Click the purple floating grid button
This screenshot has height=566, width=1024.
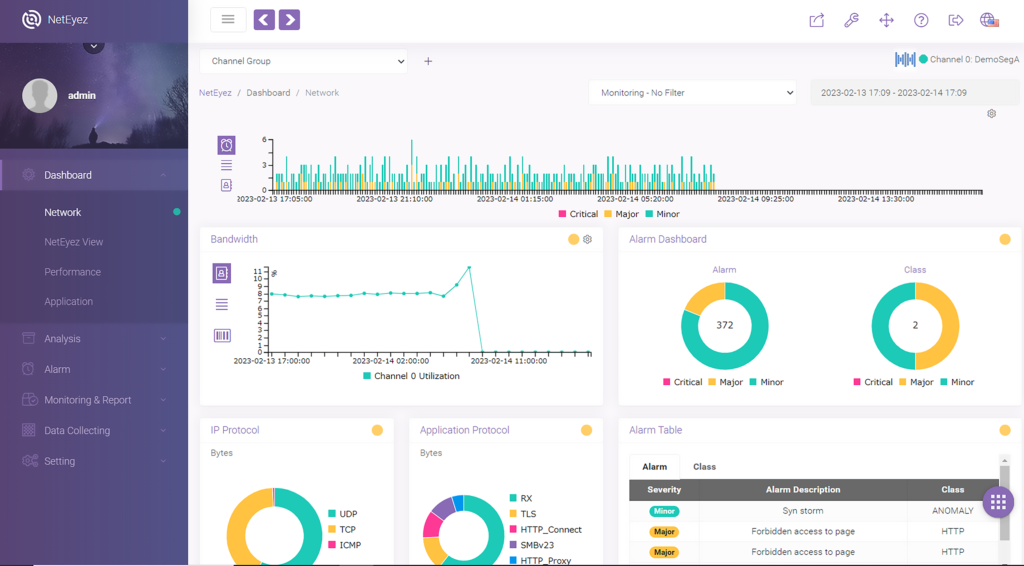click(x=998, y=502)
